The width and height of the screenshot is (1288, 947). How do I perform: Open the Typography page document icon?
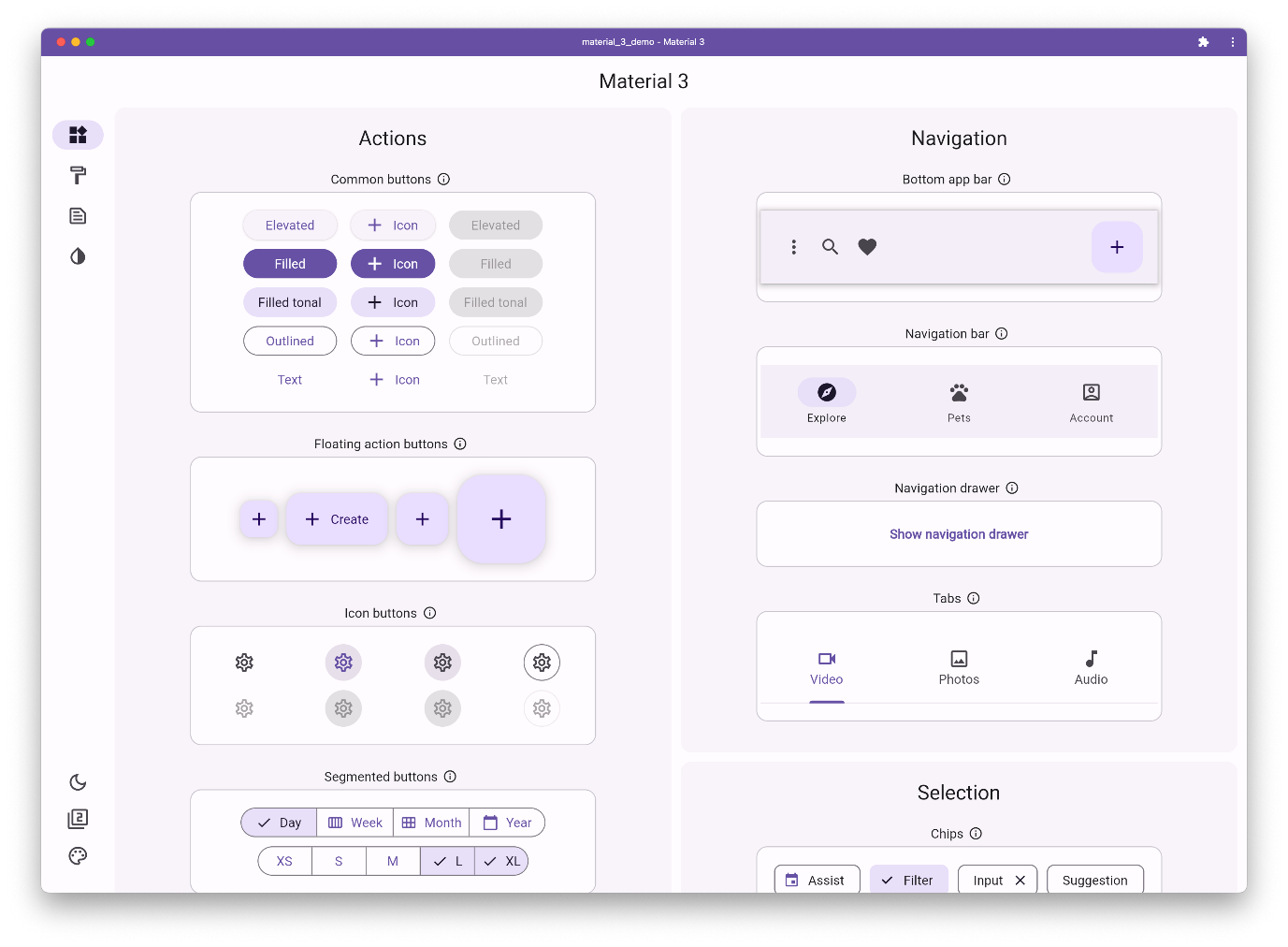click(78, 216)
